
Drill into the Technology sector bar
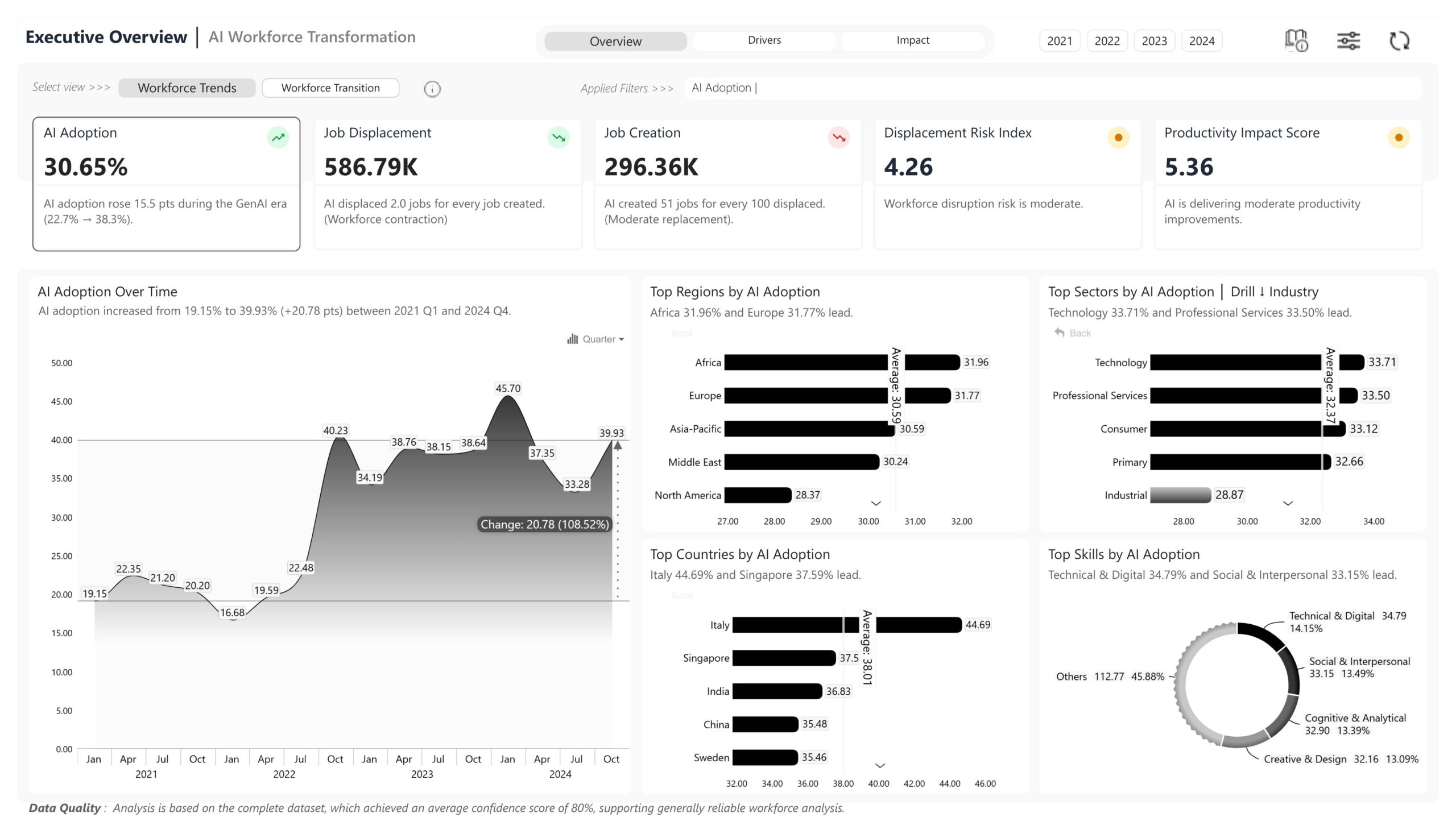click(1257, 362)
